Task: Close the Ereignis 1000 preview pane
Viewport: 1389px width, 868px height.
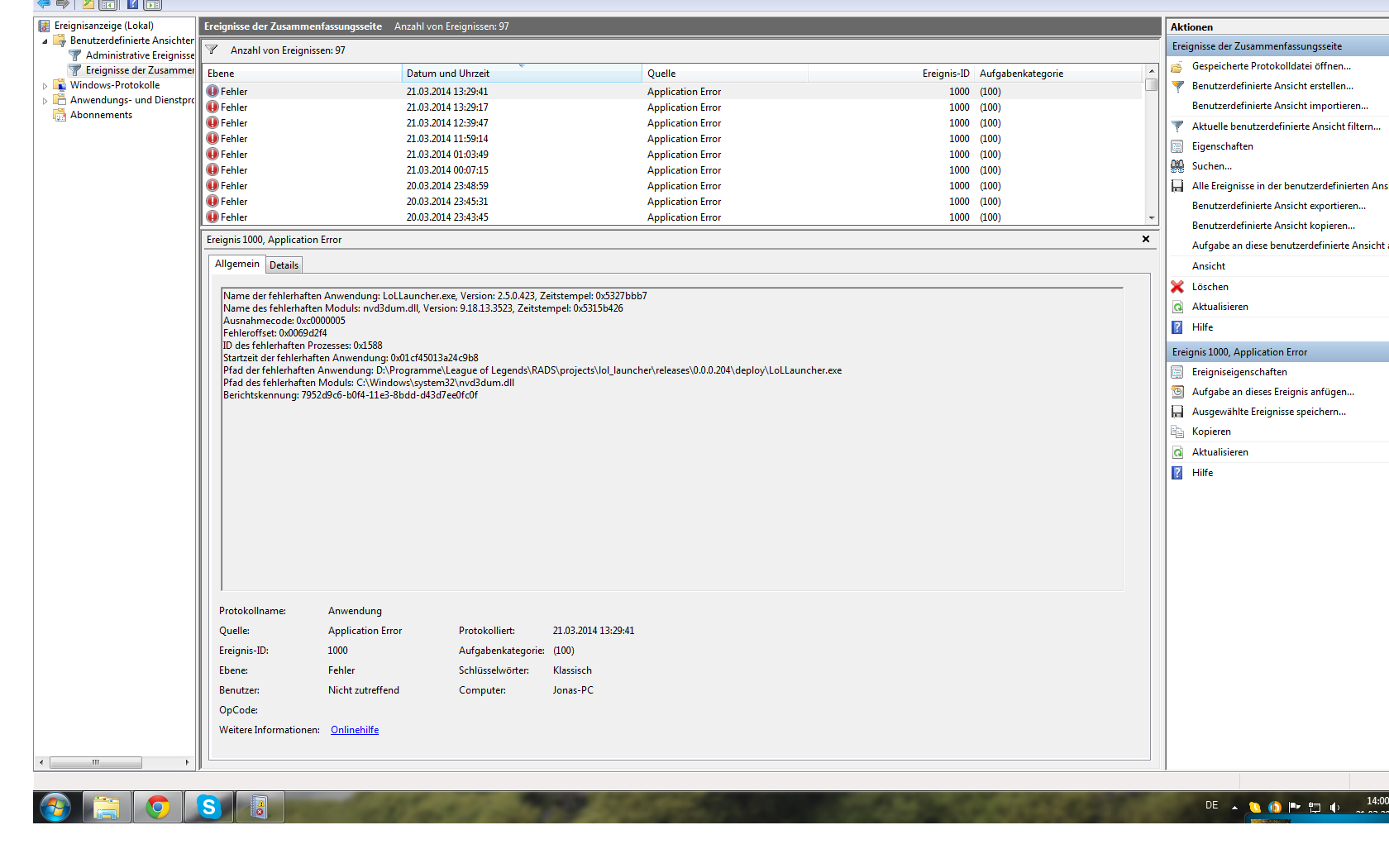Action: (x=1146, y=239)
